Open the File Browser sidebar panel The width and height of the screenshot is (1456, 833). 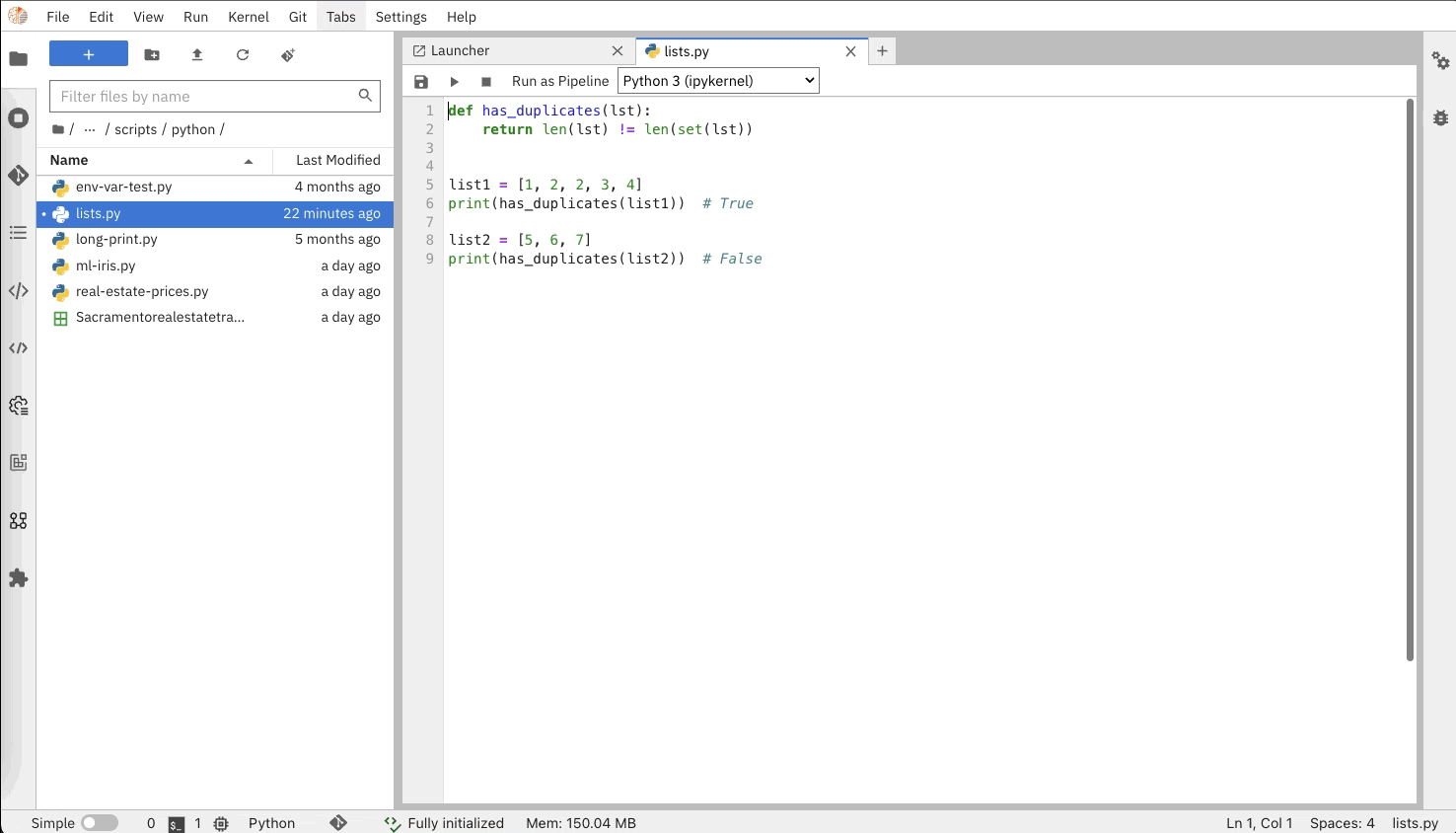click(x=18, y=58)
